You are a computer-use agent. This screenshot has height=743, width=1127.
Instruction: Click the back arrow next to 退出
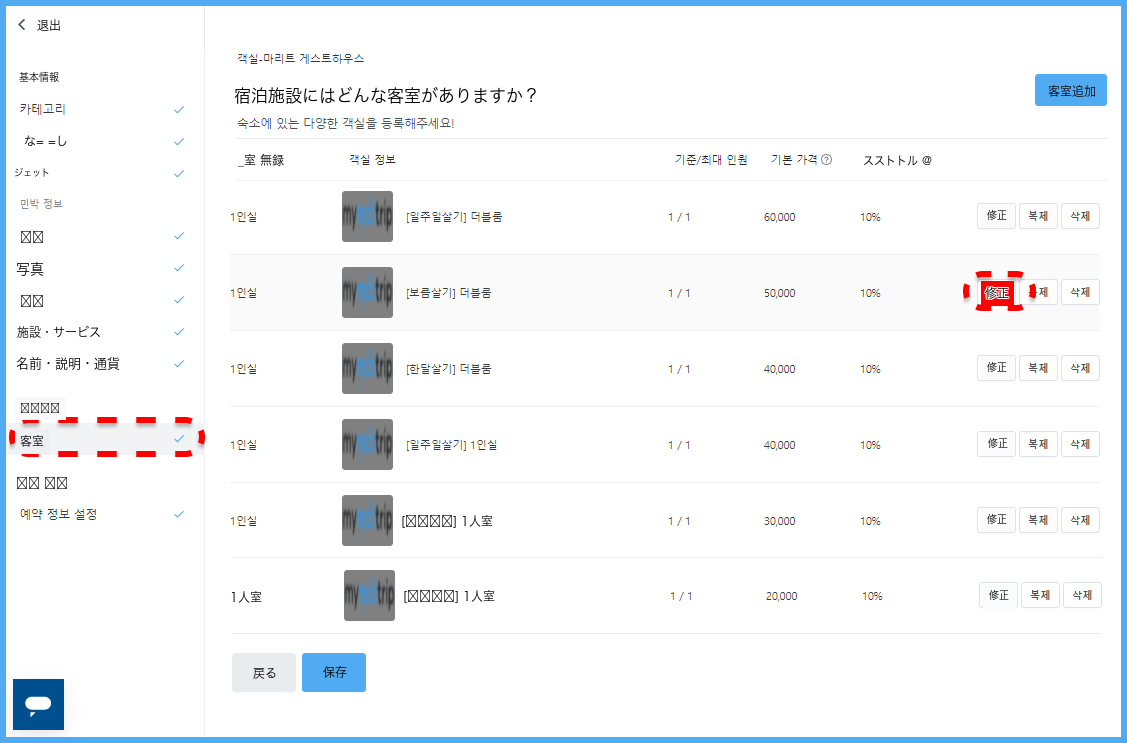click(22, 25)
